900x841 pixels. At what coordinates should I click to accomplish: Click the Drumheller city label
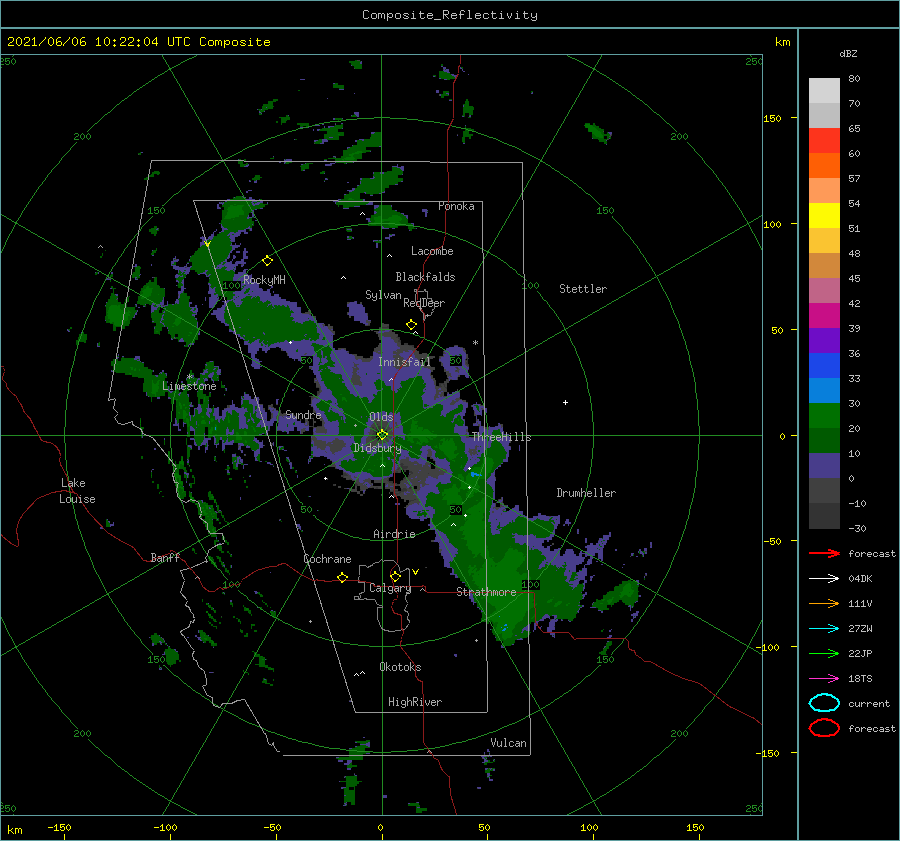click(x=586, y=493)
